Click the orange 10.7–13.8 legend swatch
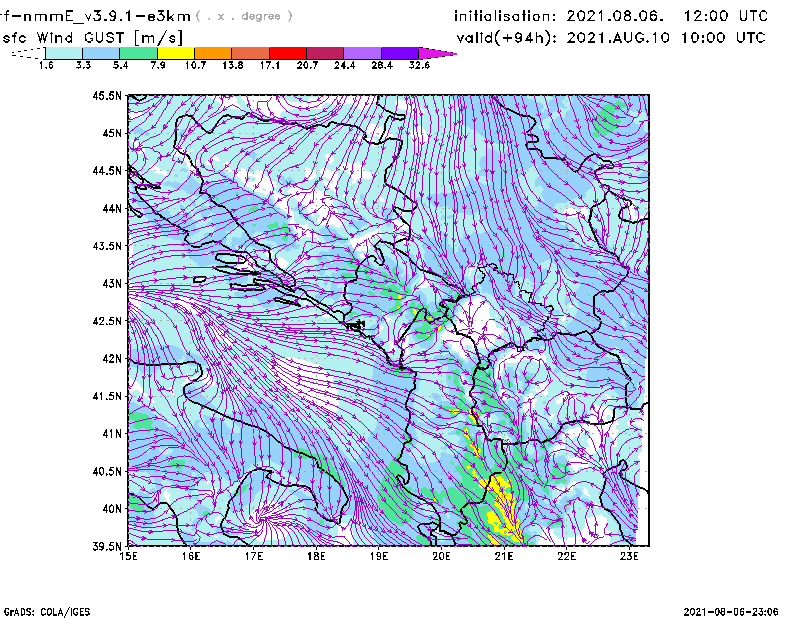 point(213,53)
